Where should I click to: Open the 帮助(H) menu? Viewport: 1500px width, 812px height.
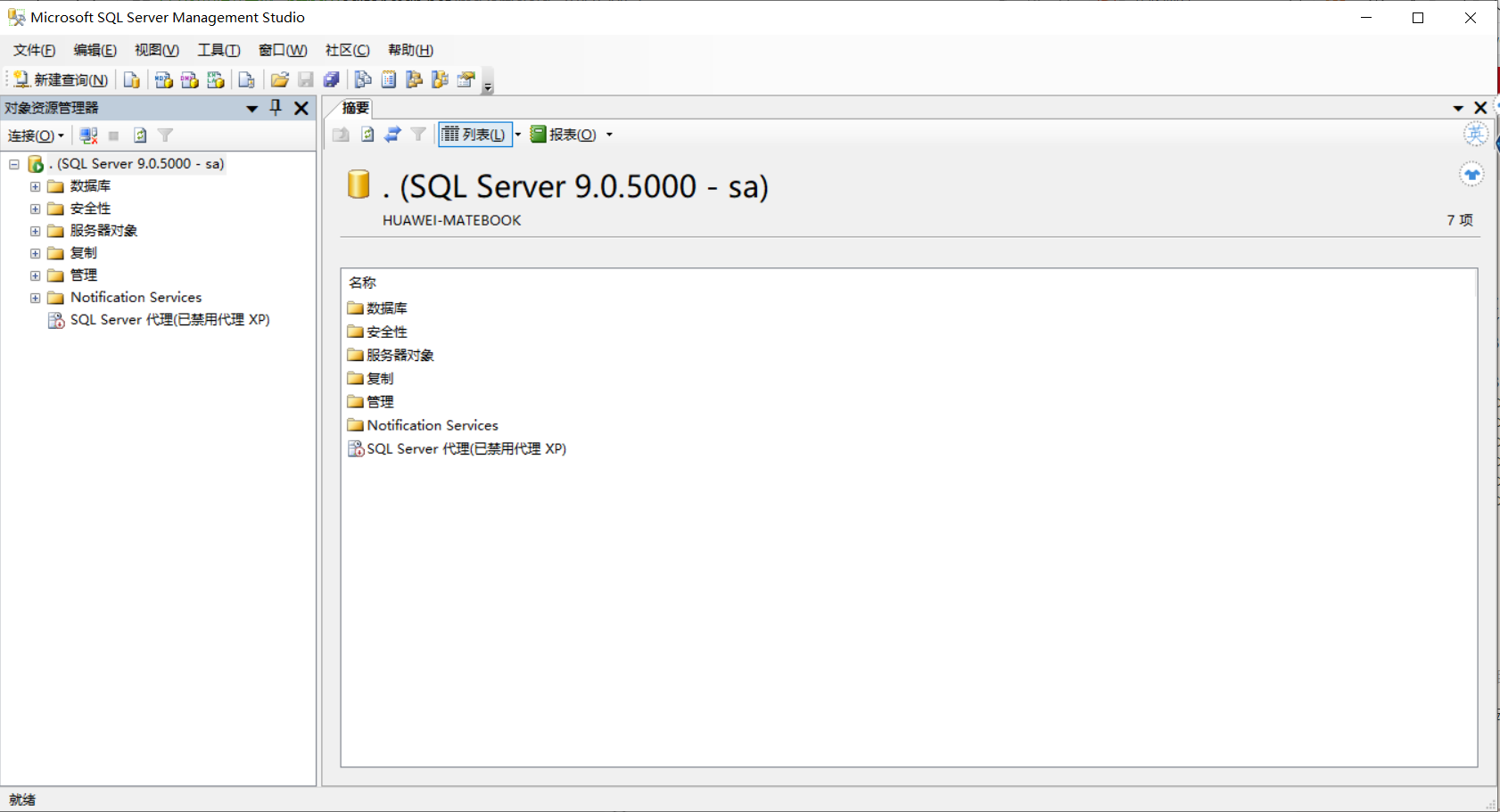click(410, 50)
